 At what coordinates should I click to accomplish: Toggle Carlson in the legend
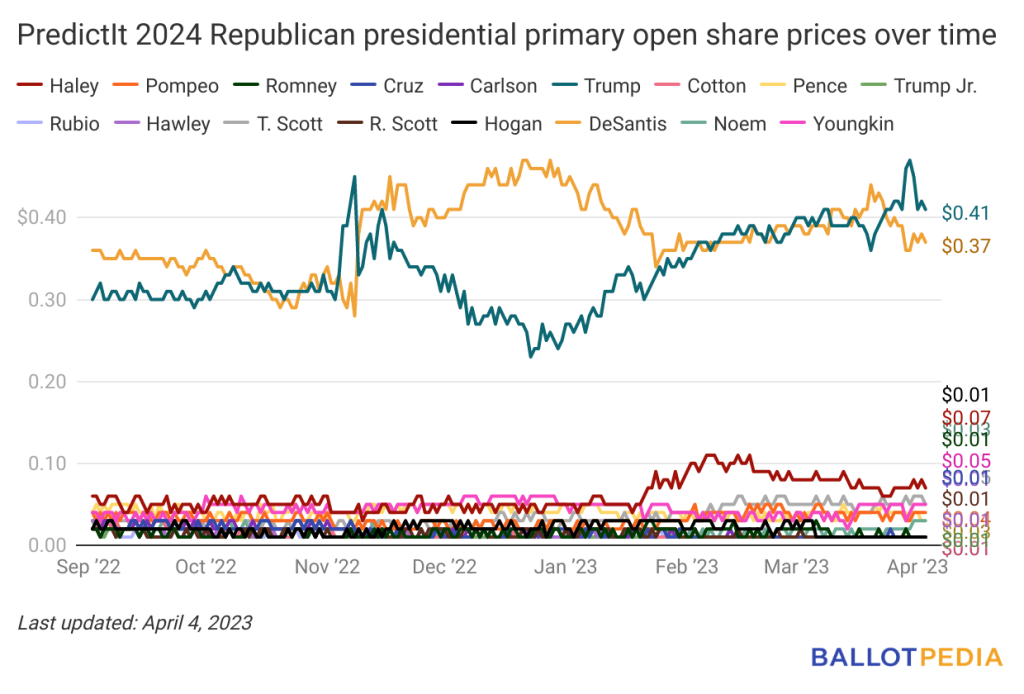click(487, 86)
